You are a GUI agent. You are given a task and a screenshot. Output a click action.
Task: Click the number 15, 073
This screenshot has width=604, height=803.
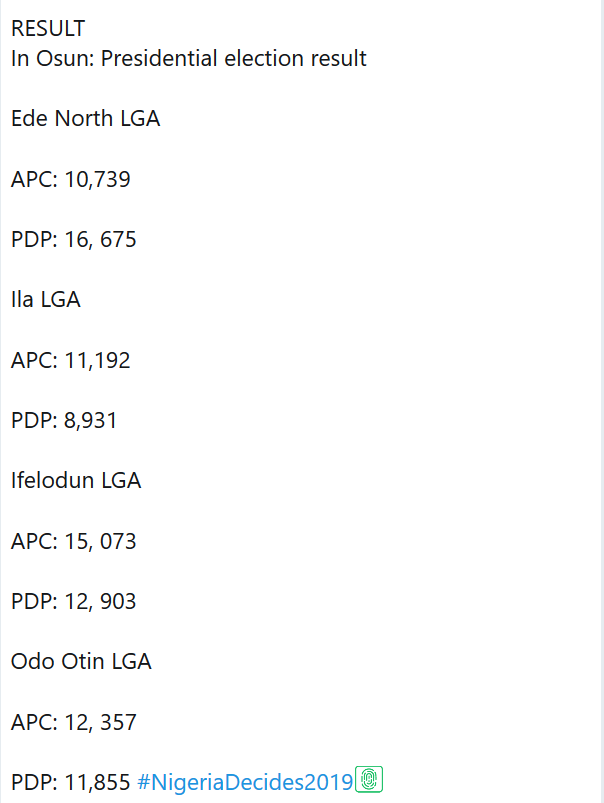coord(101,541)
